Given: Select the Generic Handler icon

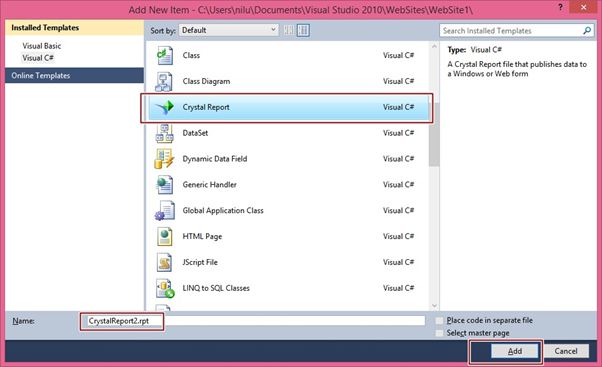Looking at the screenshot, I should click(164, 185).
